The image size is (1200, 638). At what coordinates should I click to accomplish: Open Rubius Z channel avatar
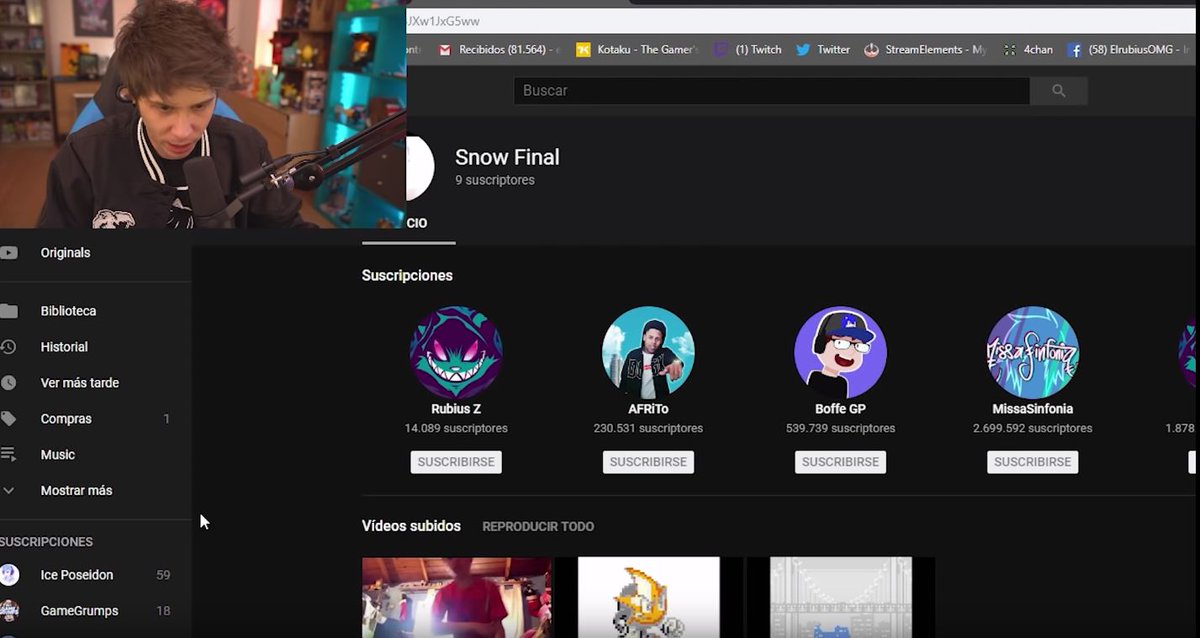[x=456, y=352]
